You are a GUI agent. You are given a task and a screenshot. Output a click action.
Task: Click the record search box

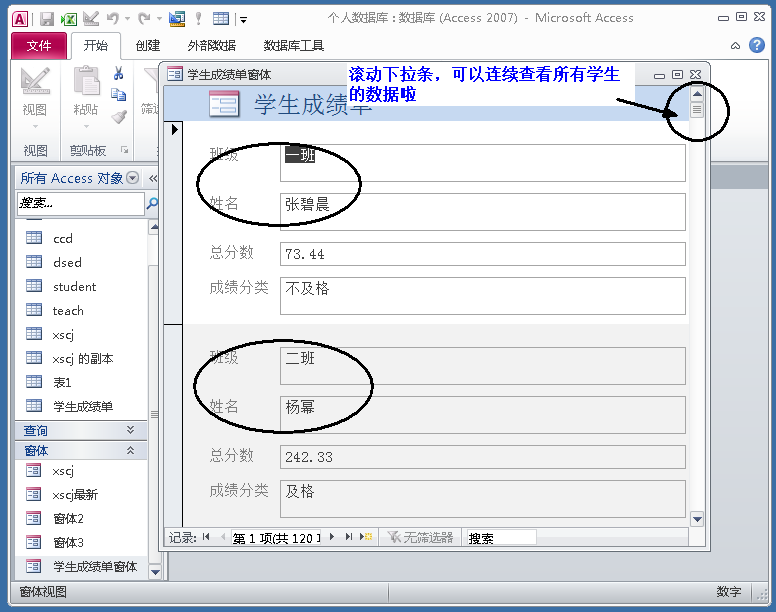point(501,538)
